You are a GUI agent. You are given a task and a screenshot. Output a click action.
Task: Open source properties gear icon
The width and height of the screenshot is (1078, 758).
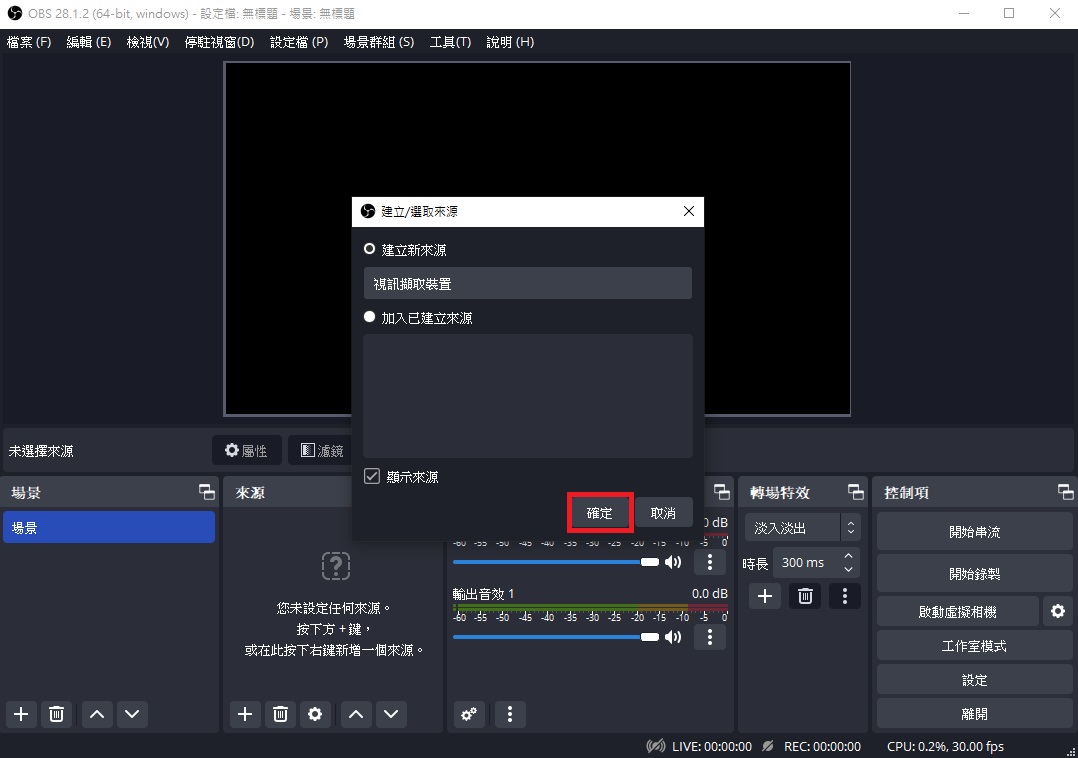coord(315,714)
